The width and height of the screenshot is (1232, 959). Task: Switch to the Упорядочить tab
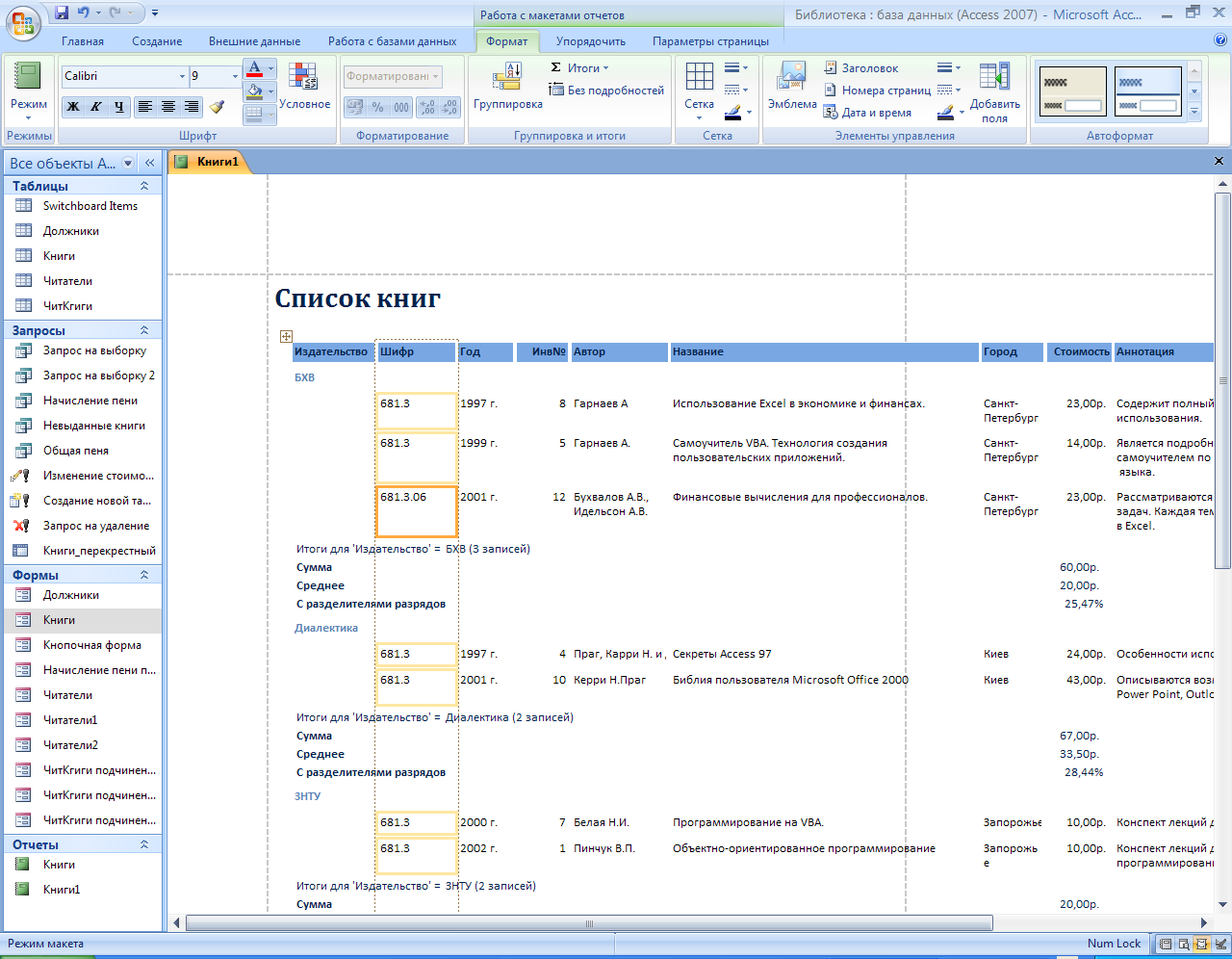pyautogui.click(x=591, y=41)
